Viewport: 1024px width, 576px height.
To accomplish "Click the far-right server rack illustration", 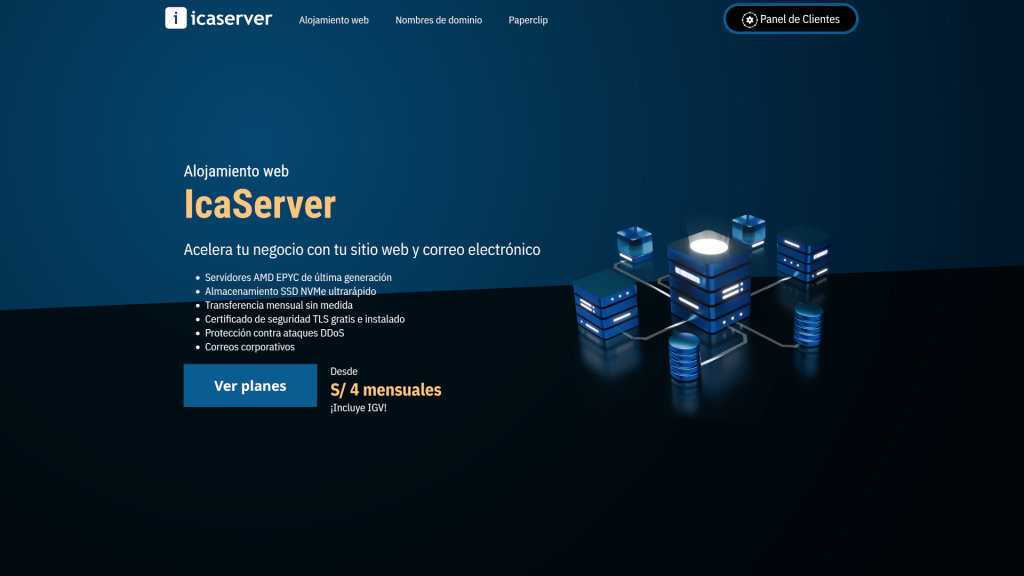I will coord(804,253).
